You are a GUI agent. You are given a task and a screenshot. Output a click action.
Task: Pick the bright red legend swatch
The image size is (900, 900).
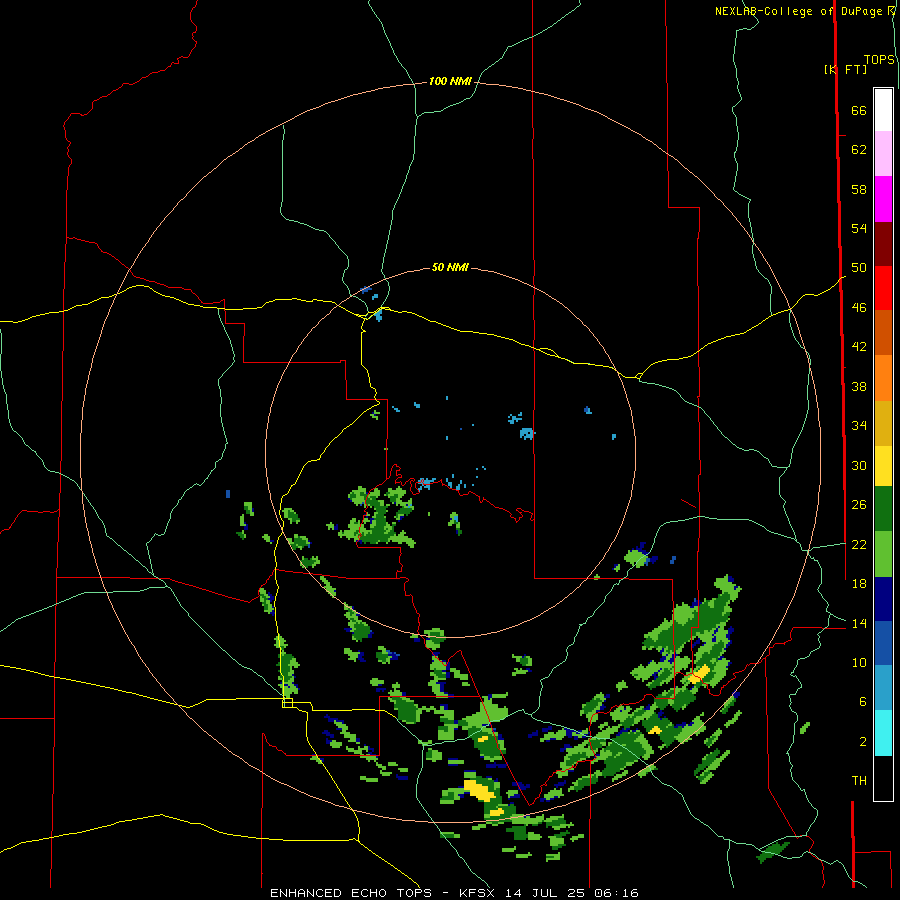[x=883, y=288]
